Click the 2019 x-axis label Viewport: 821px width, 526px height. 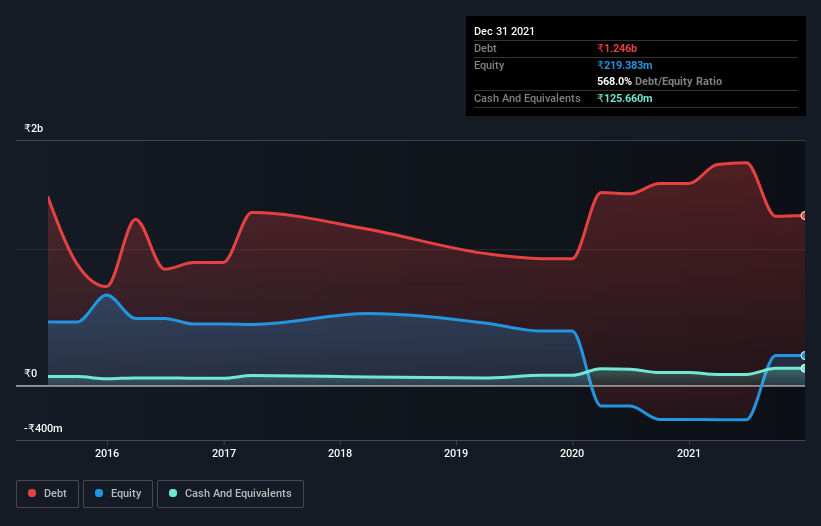point(456,453)
